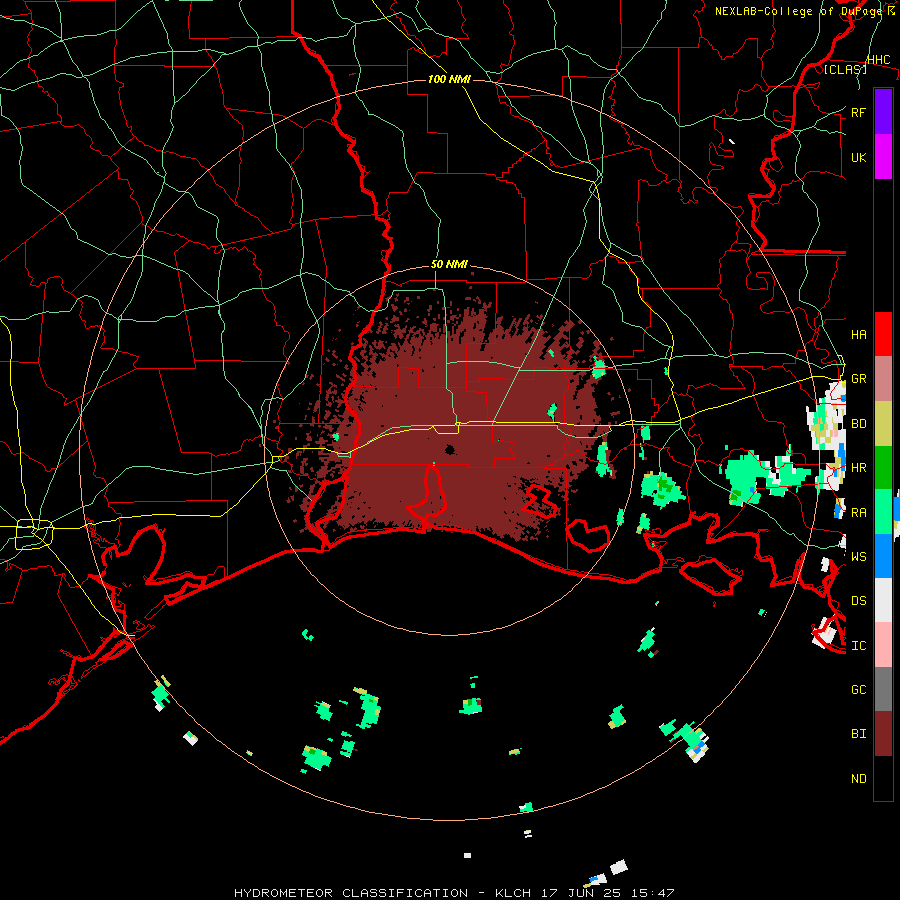The height and width of the screenshot is (900, 900).
Task: Click the "[CLAS]" label text
Action: pos(845,69)
